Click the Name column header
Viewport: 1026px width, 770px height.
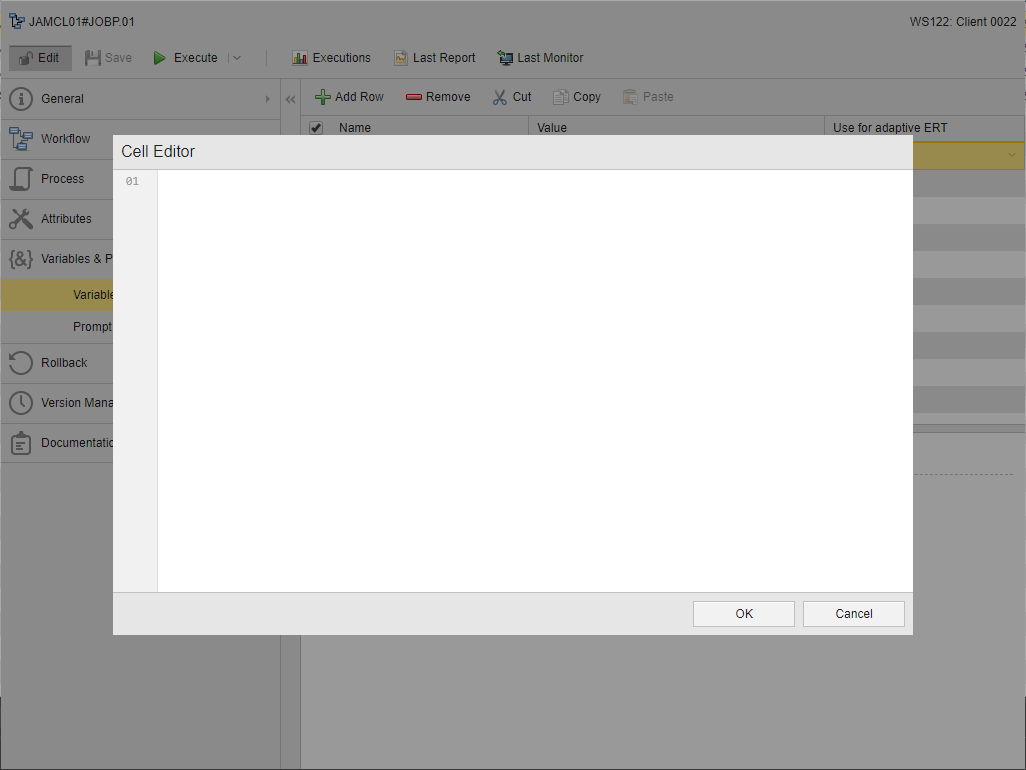point(355,128)
